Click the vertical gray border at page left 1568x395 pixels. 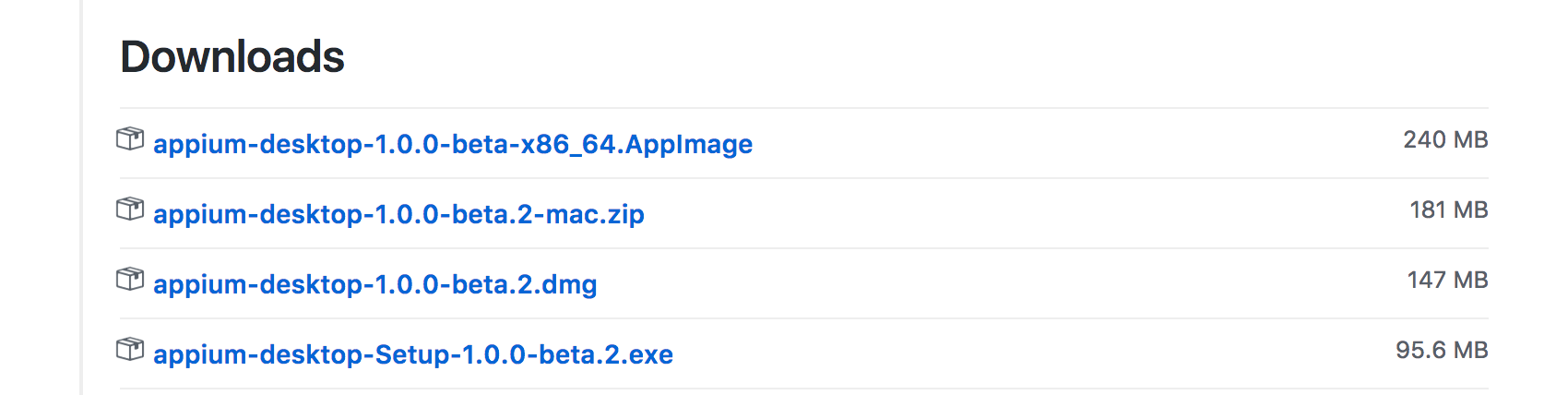pos(82,197)
